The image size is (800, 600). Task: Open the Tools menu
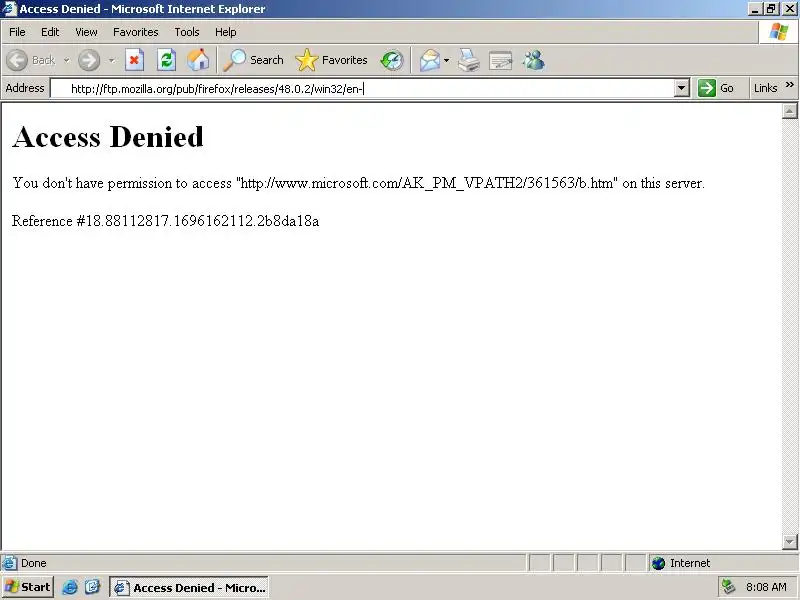[187, 32]
